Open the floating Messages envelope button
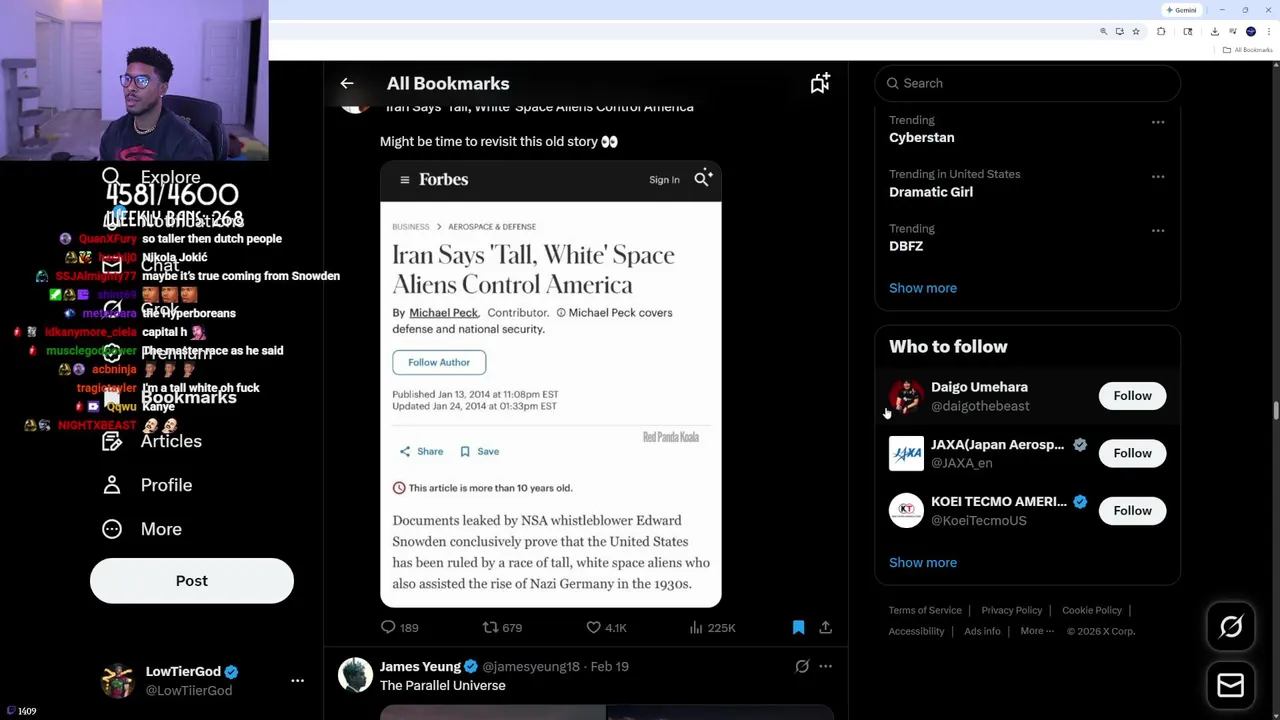 coord(1231,685)
